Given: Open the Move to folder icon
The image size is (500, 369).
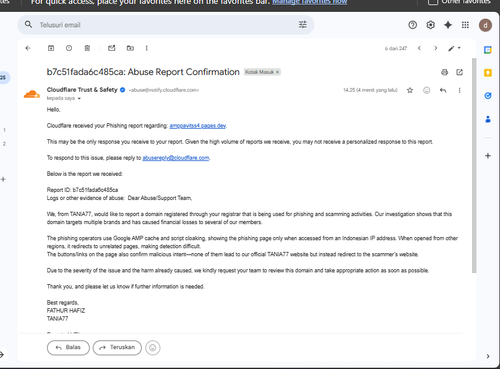Looking at the screenshot, I should 130,48.
